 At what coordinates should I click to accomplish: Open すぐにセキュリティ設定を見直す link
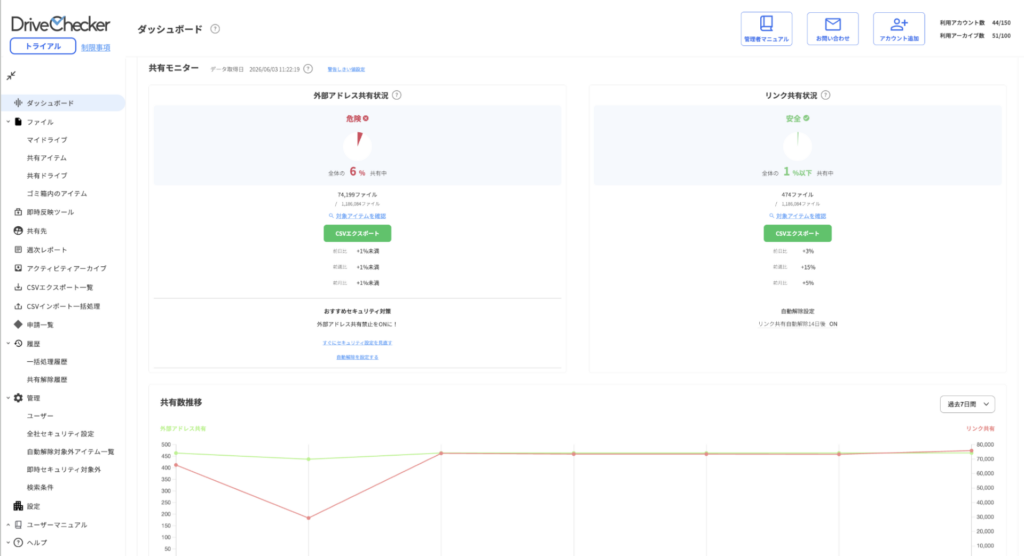click(x=357, y=342)
